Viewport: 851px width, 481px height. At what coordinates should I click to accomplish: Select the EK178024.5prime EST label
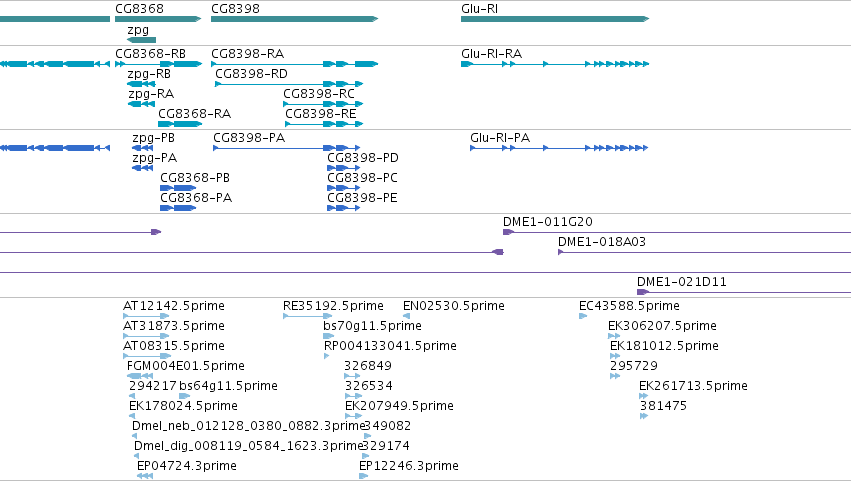[183, 406]
